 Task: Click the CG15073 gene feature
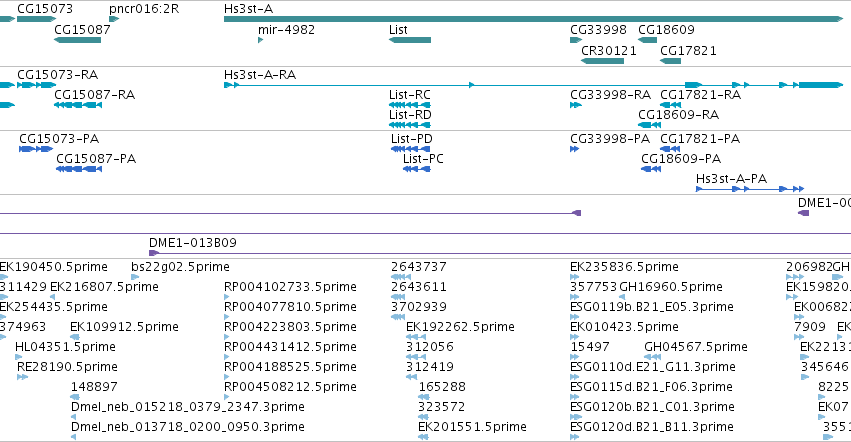click(36, 19)
